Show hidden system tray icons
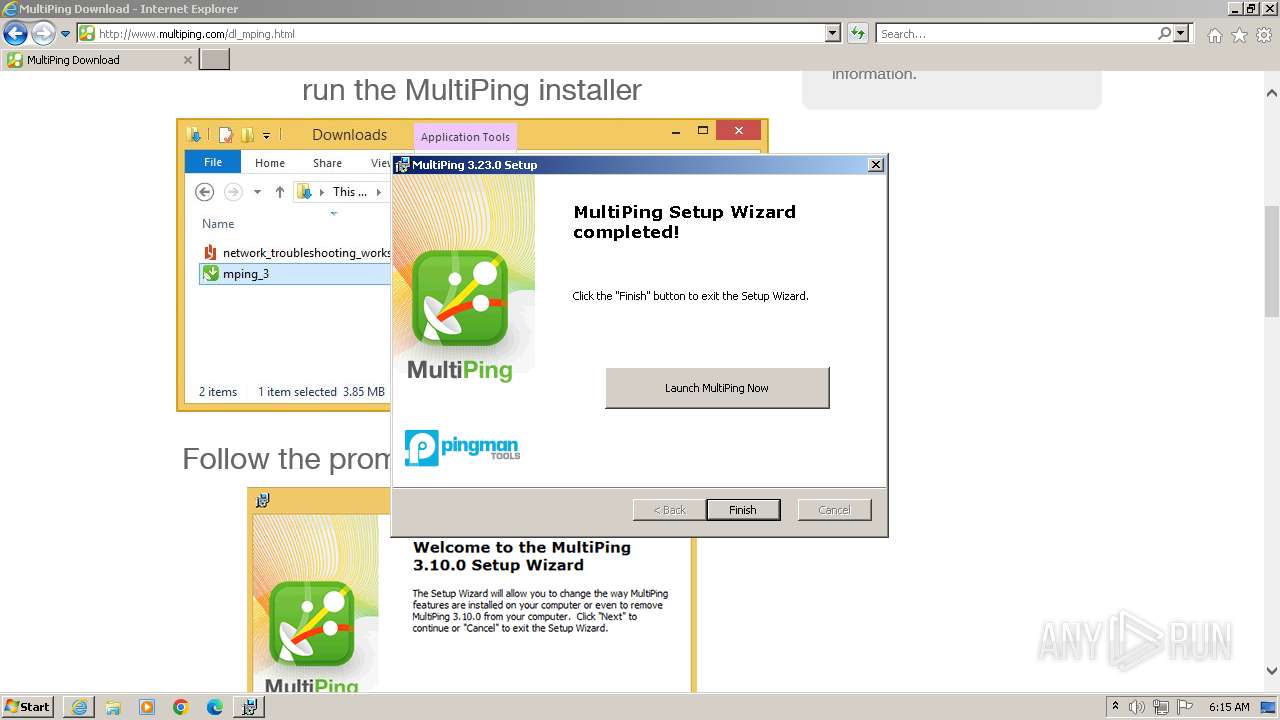The image size is (1280, 720). [x=1115, y=707]
